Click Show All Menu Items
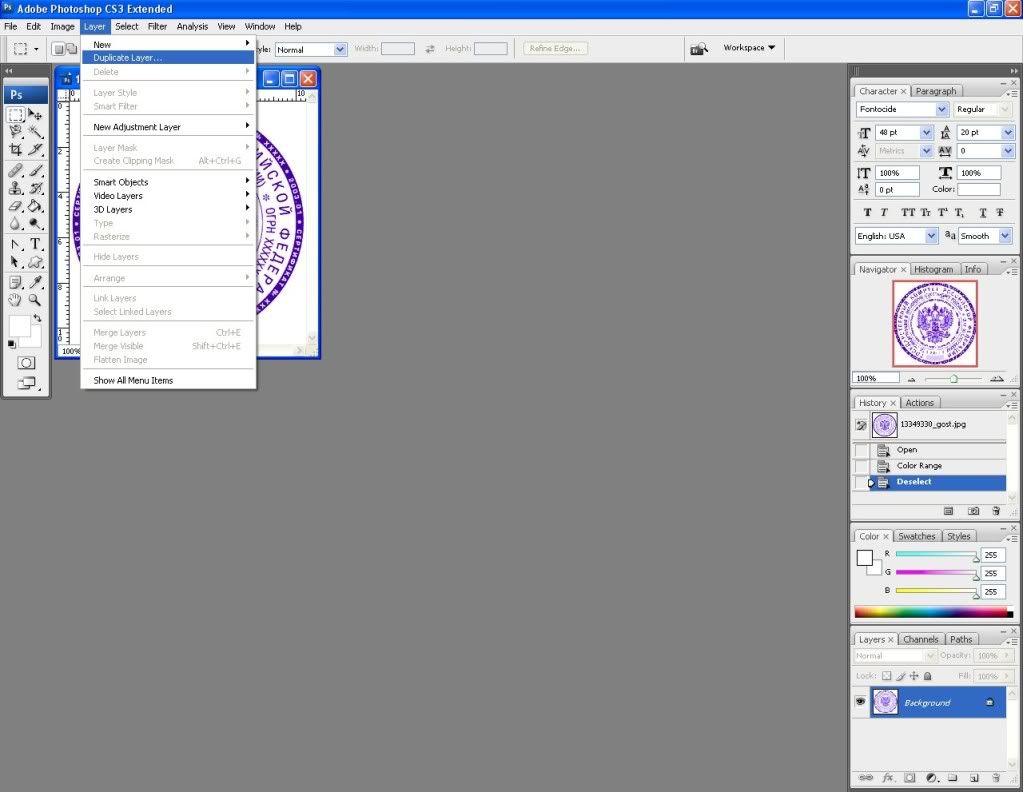The height and width of the screenshot is (792, 1023). [168, 380]
